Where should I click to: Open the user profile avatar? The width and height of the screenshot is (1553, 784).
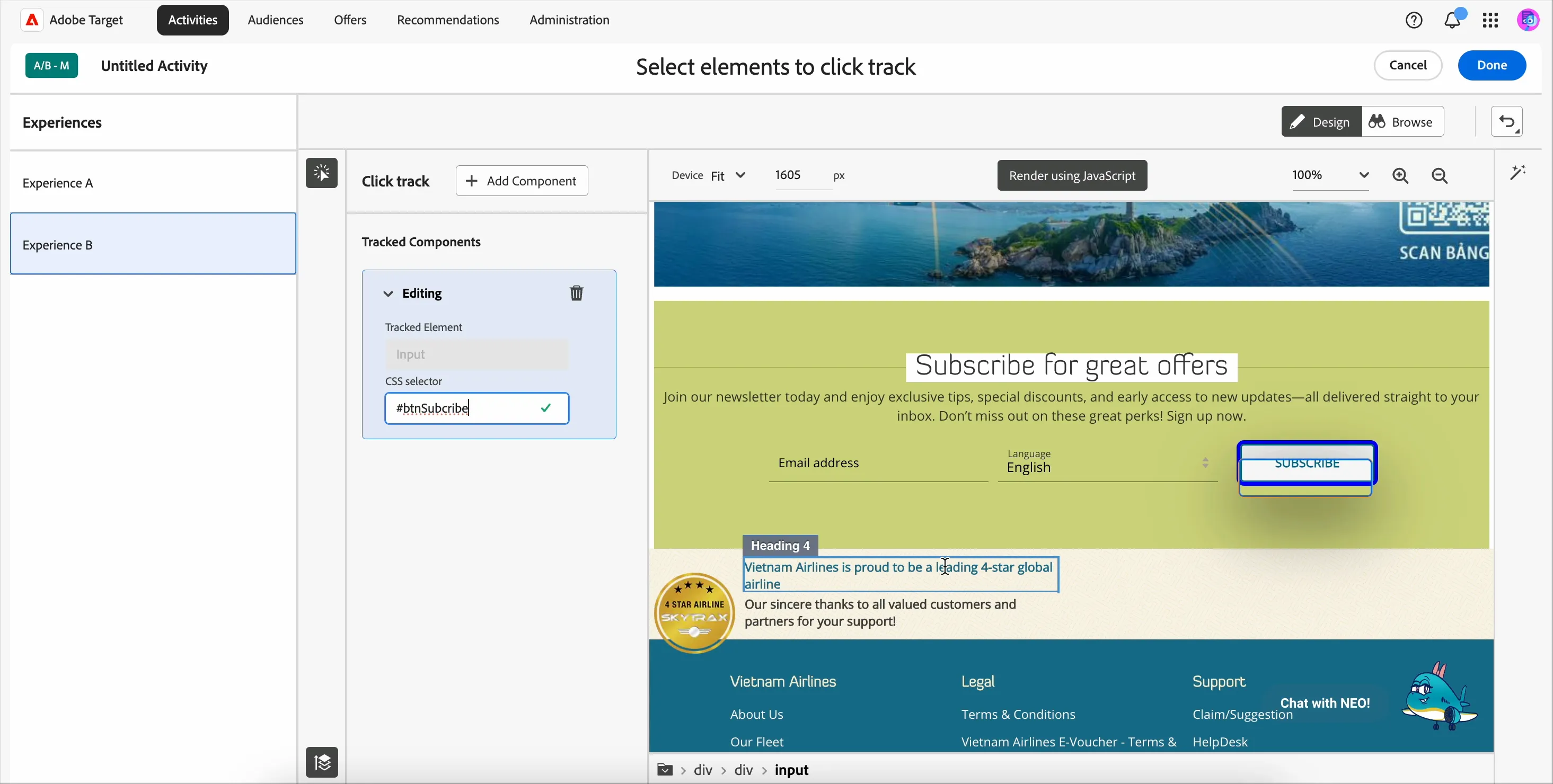(1528, 21)
